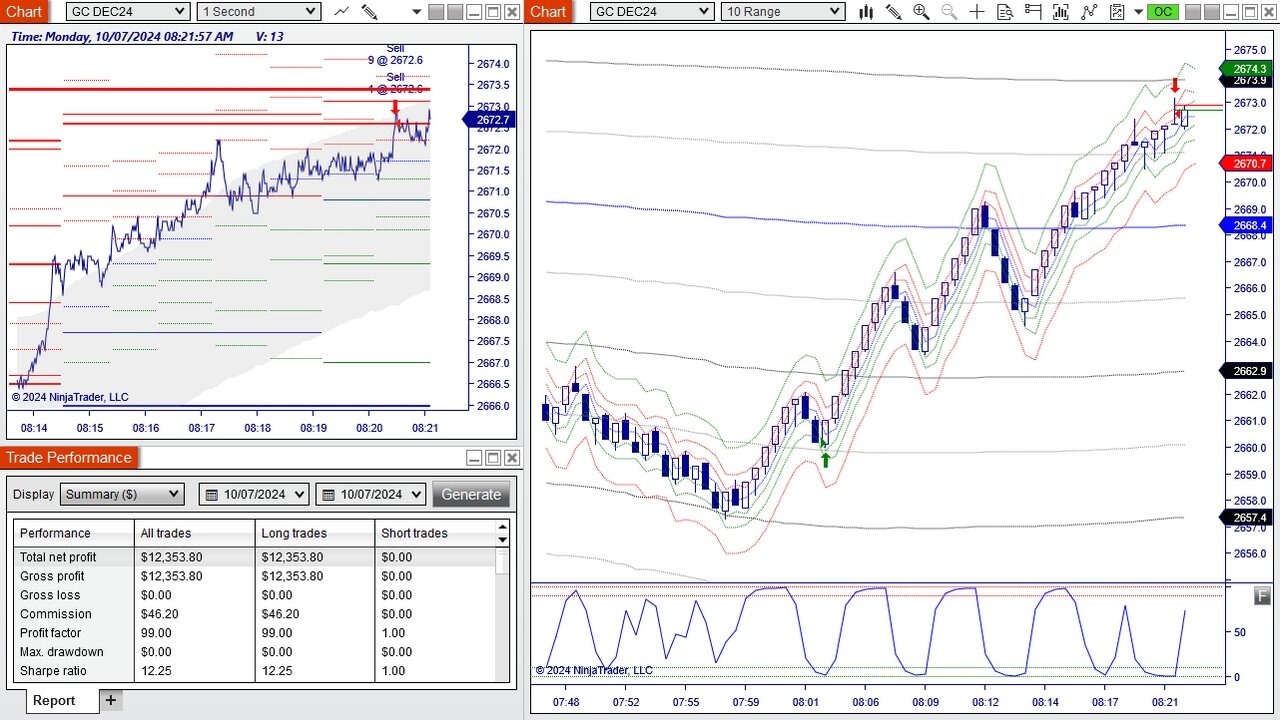The image size is (1280, 720).
Task: Click the Generate button
Action: (x=471, y=494)
